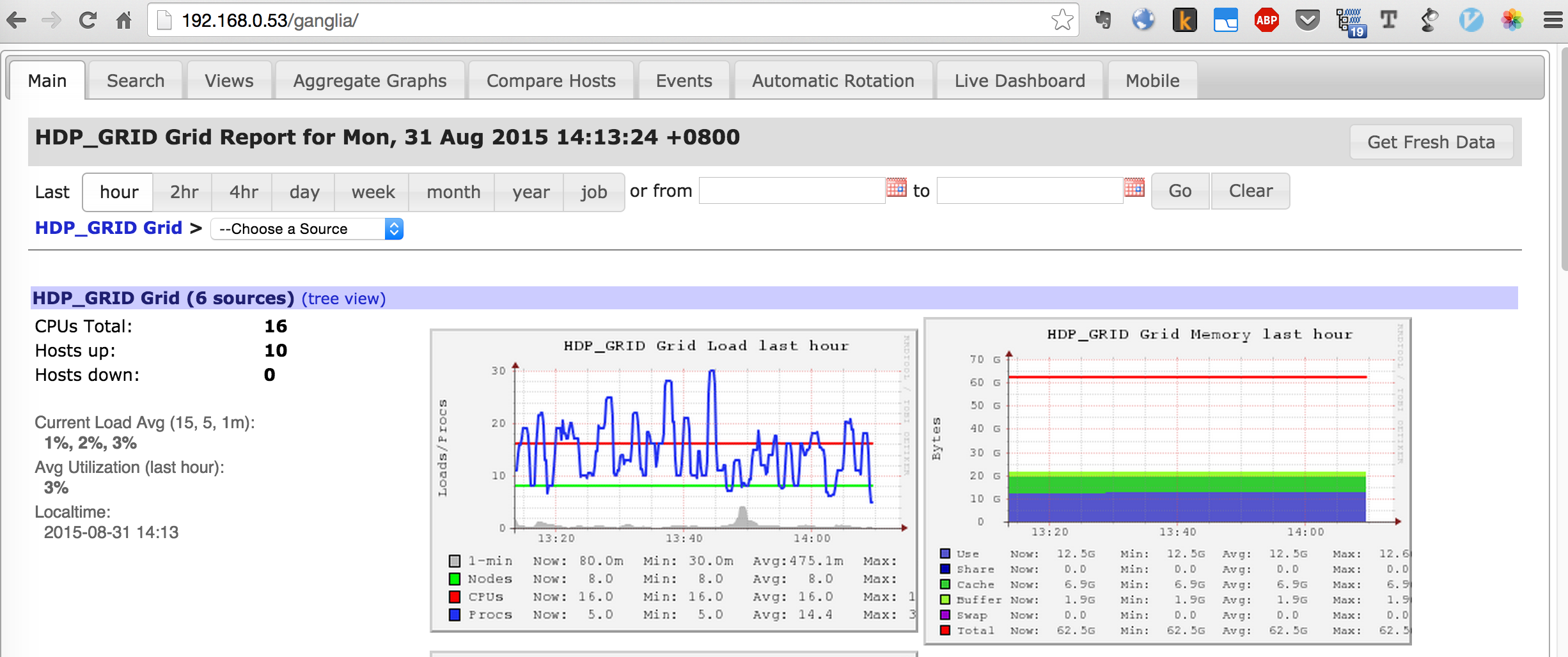Open the Choose a Source dropdown
The image size is (1568, 657).
(x=307, y=229)
